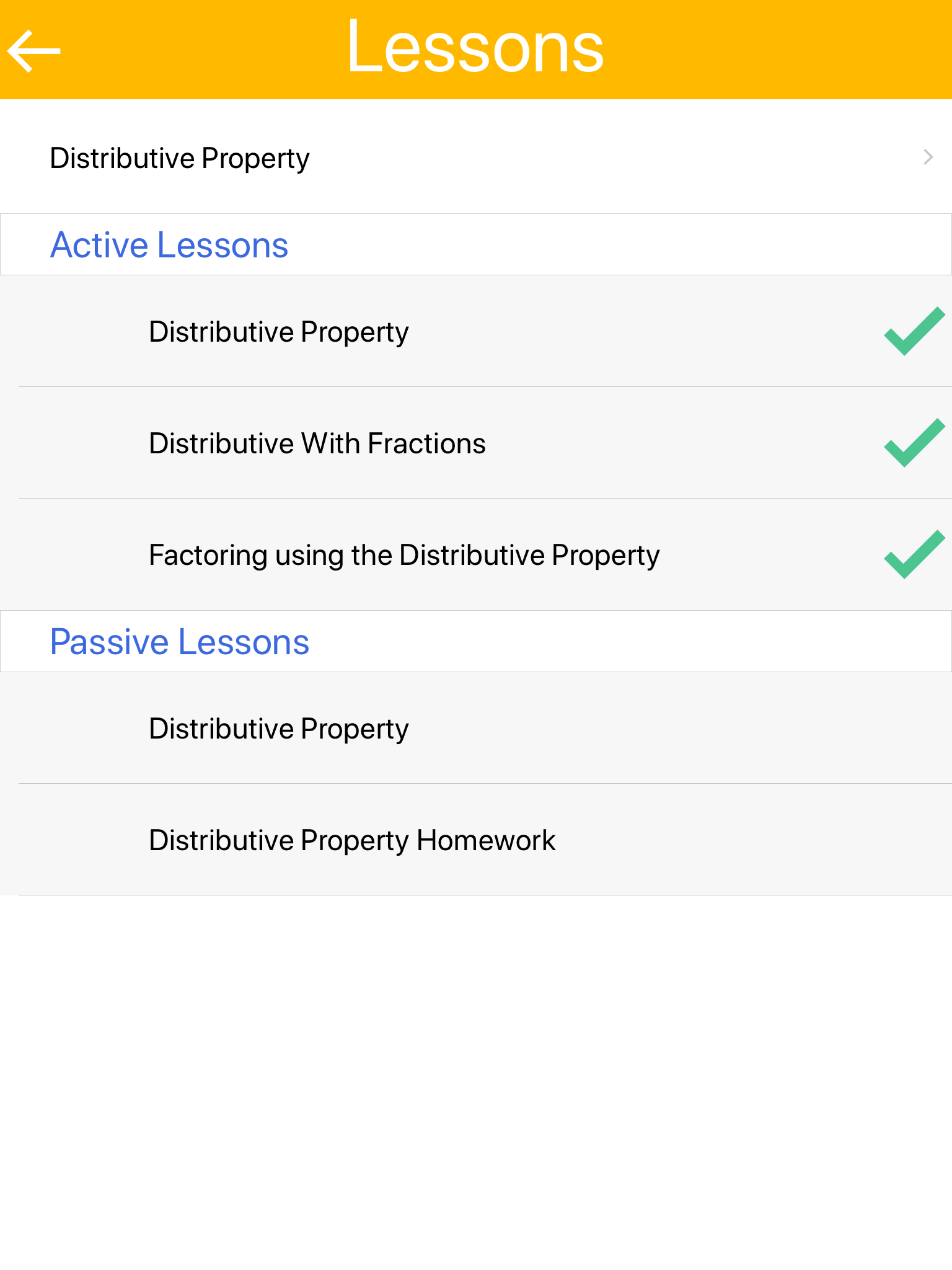Select the middle lesson under Active Lessons
The image size is (952, 1270).
pyautogui.click(x=317, y=443)
